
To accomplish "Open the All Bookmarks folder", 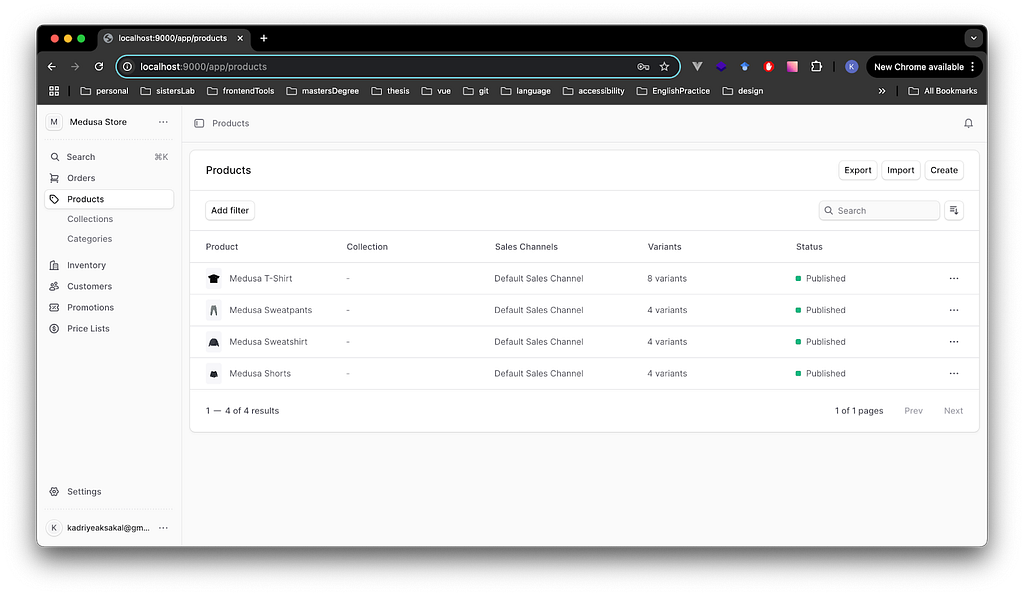I will pyautogui.click(x=942, y=91).
